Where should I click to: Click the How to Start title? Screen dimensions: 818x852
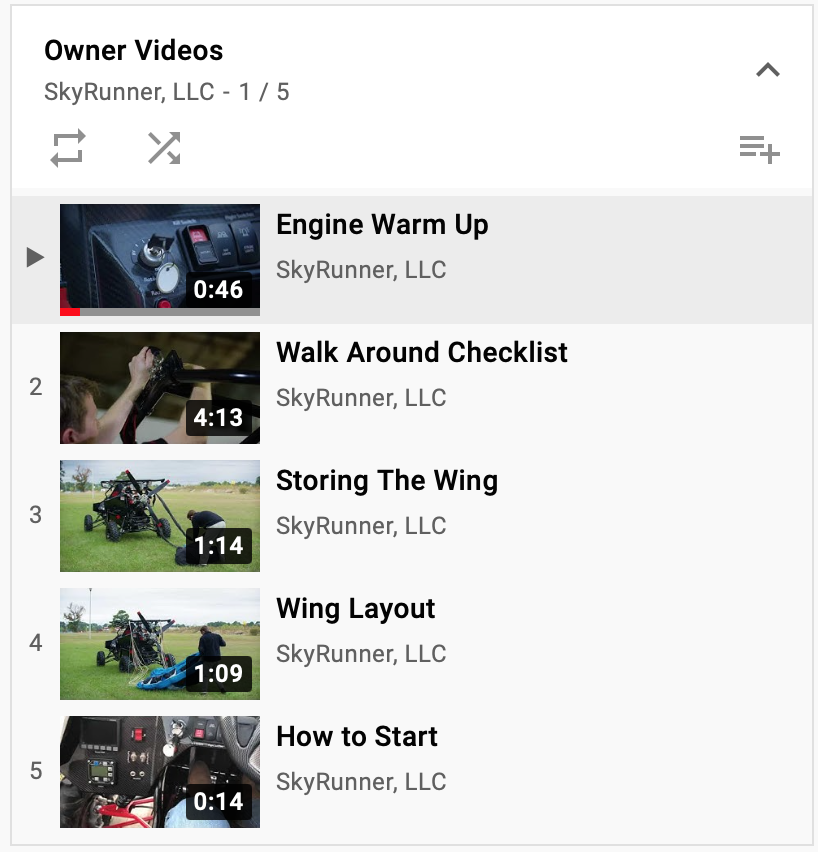(357, 736)
